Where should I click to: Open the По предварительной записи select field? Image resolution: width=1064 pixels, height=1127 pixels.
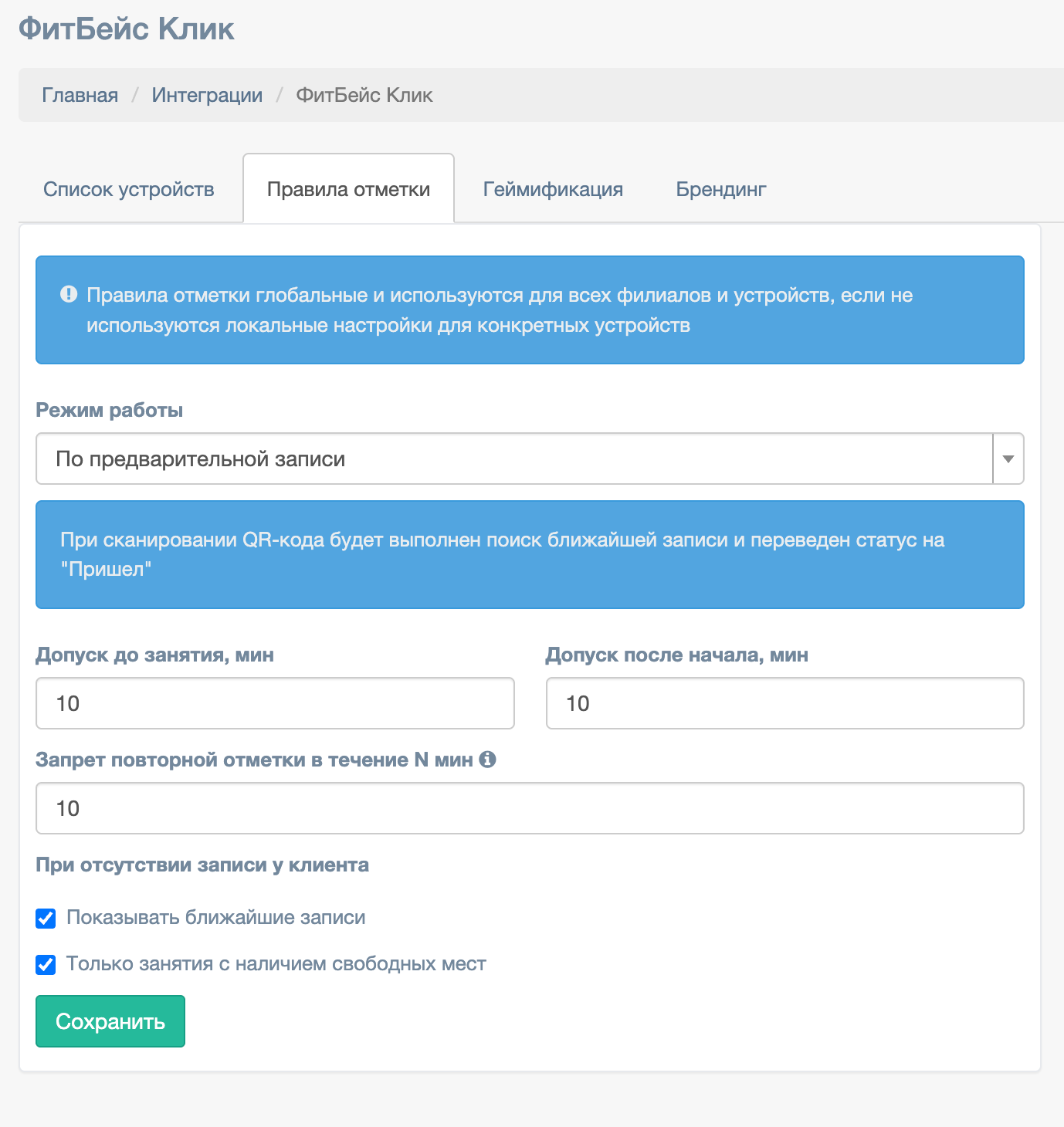pyautogui.click(x=513, y=459)
